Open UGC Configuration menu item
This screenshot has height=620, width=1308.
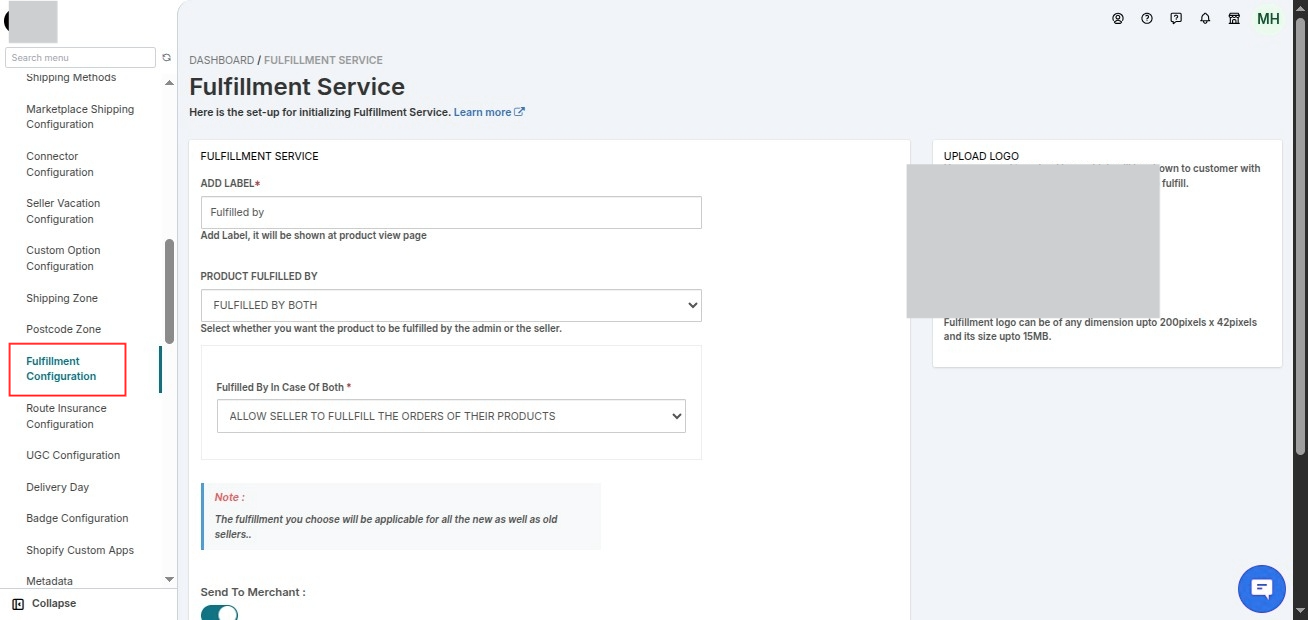pyautogui.click(x=73, y=455)
